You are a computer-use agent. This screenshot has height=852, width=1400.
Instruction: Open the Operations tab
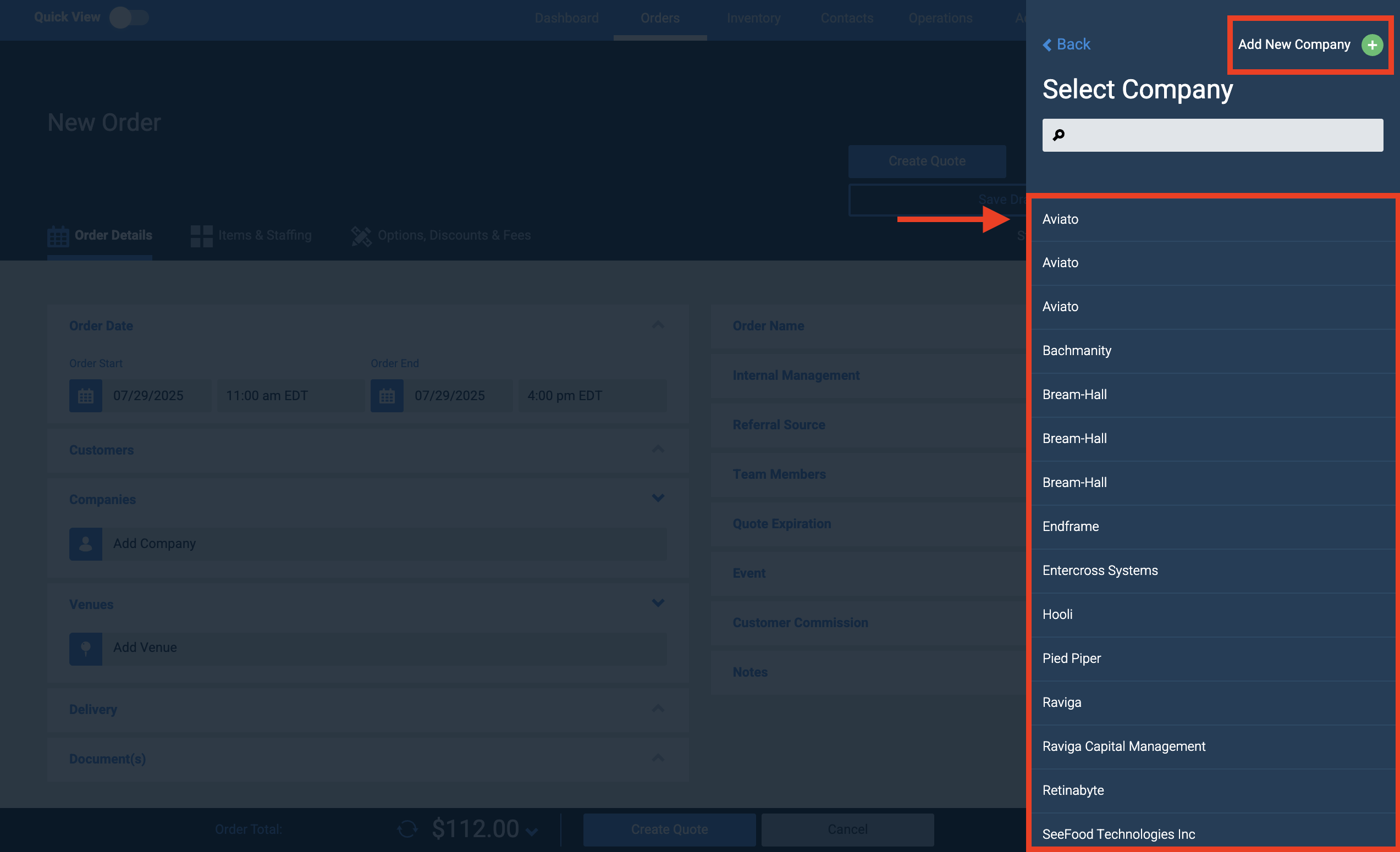(940, 18)
